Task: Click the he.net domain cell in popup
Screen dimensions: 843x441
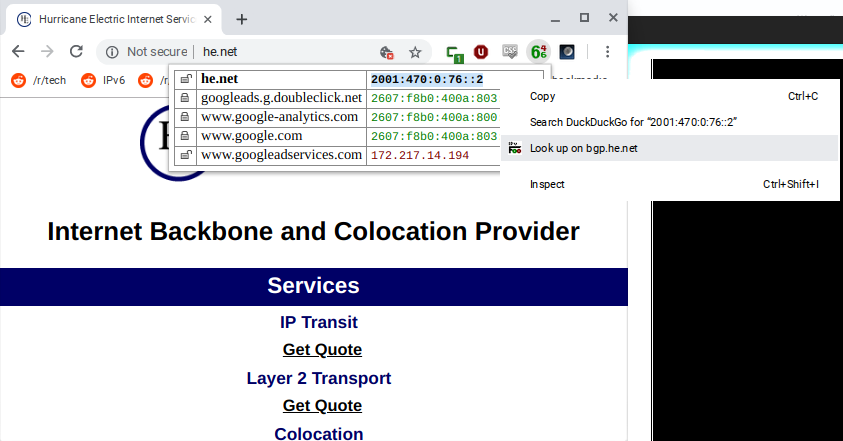Action: [281, 79]
